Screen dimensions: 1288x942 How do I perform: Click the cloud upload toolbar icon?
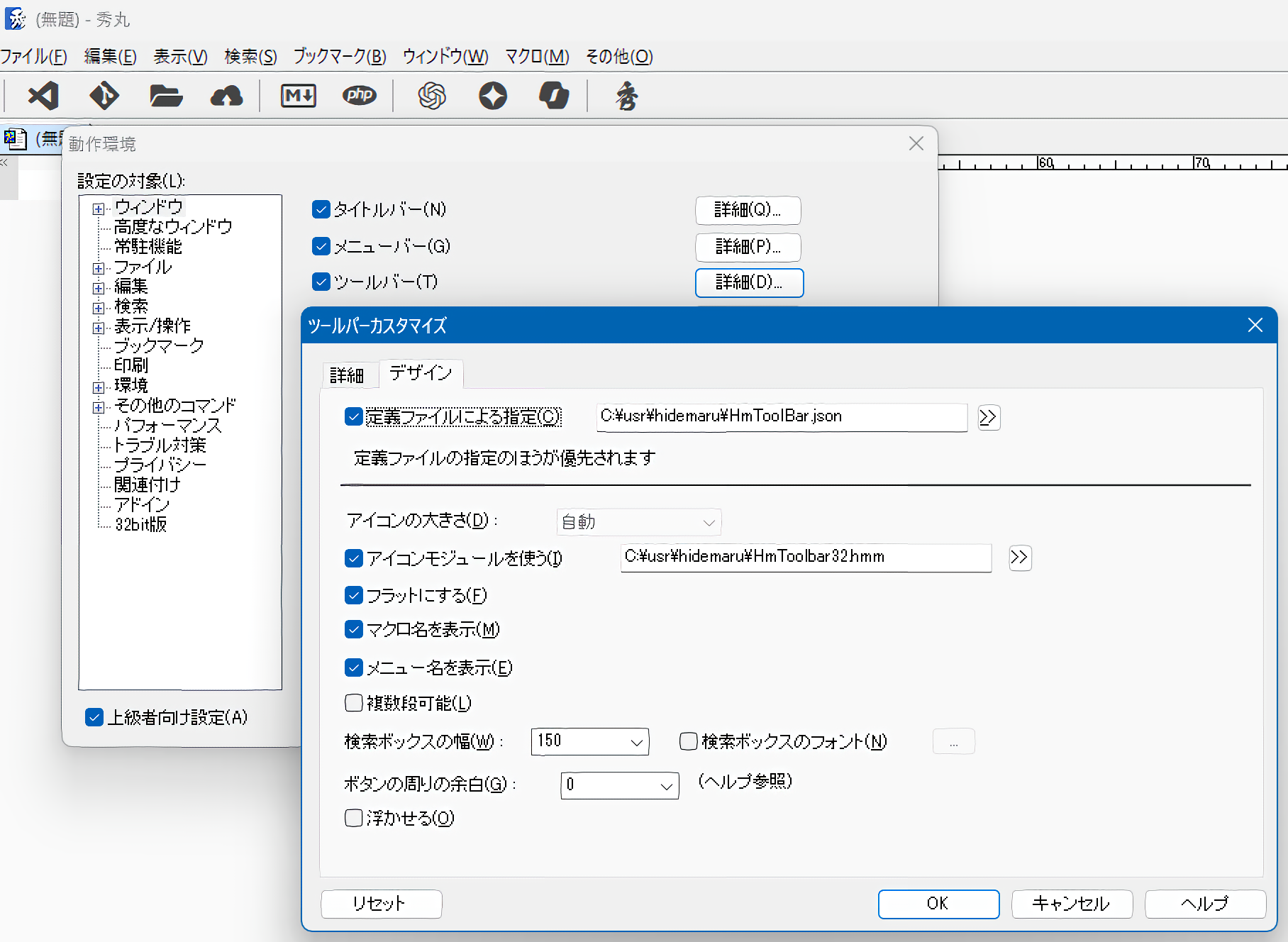227,96
